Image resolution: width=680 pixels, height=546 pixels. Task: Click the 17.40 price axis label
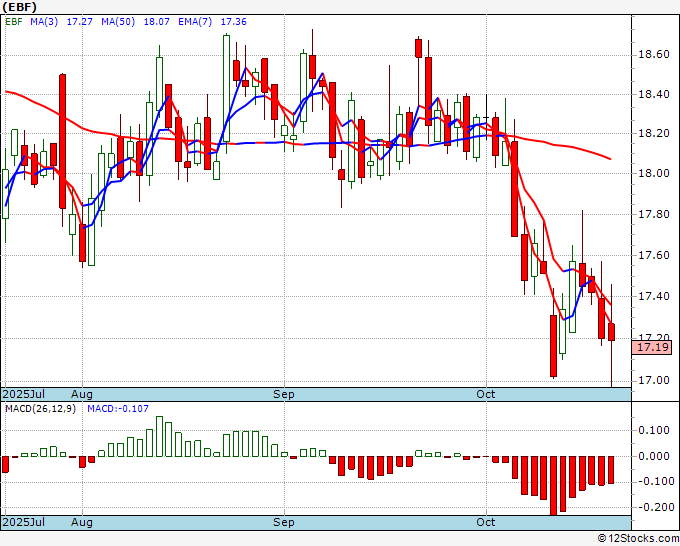(x=654, y=297)
